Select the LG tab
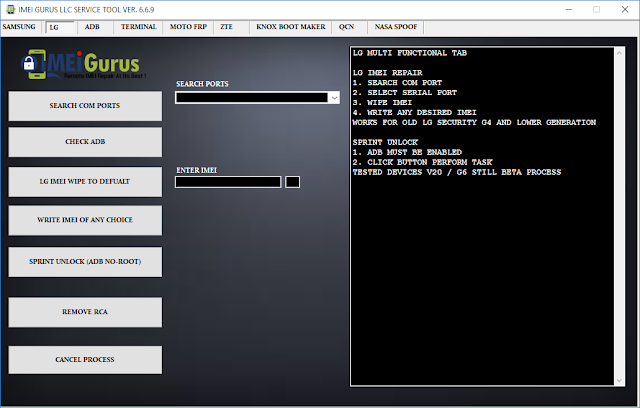 [60, 27]
